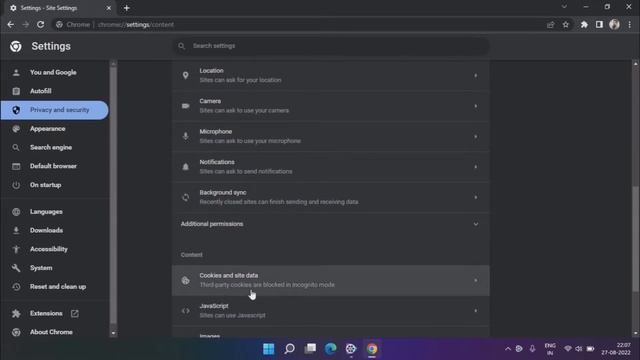Open the Extensions puzzle icon
Screen dimensions: 640x360
click(584, 24)
